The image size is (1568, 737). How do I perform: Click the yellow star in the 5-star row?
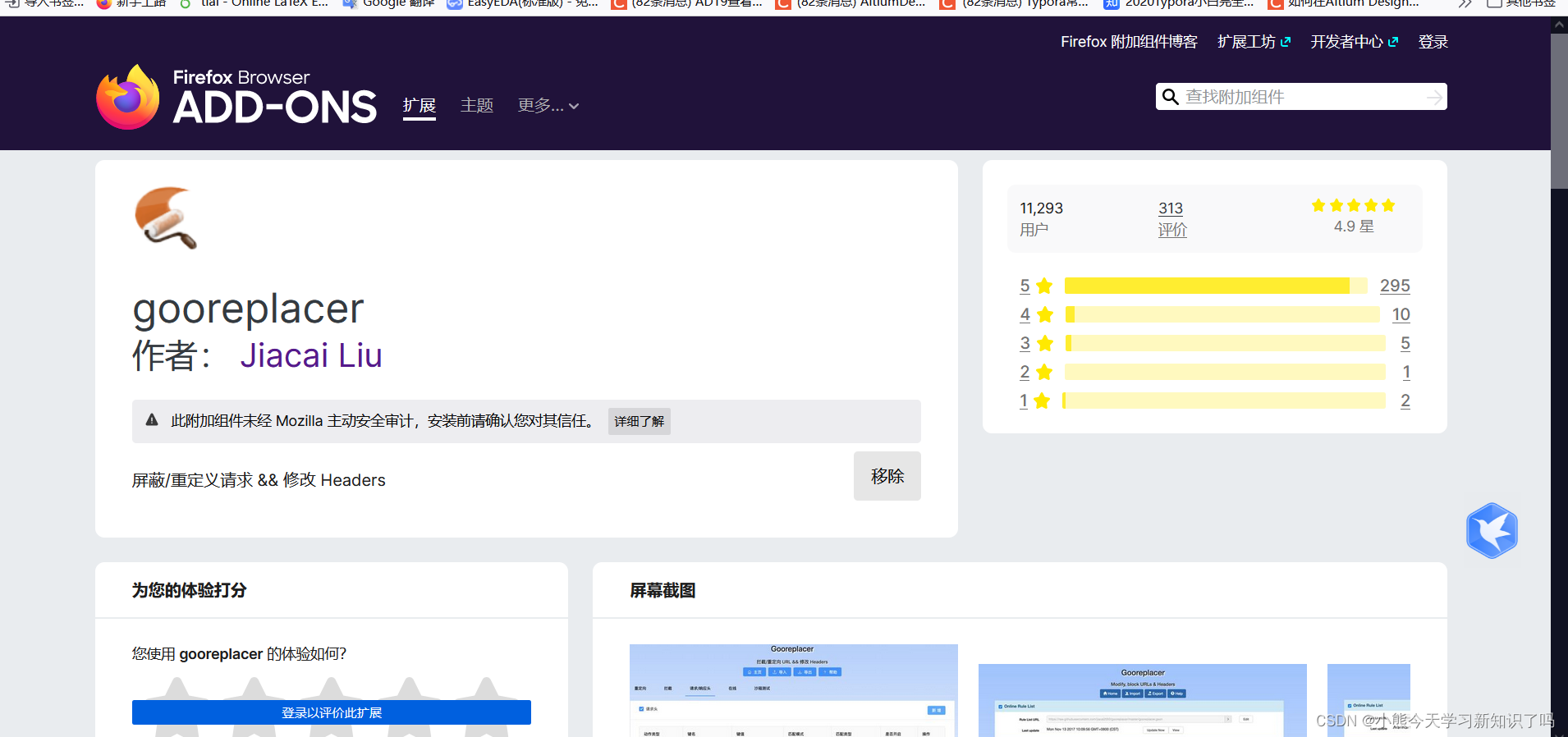pos(1044,286)
